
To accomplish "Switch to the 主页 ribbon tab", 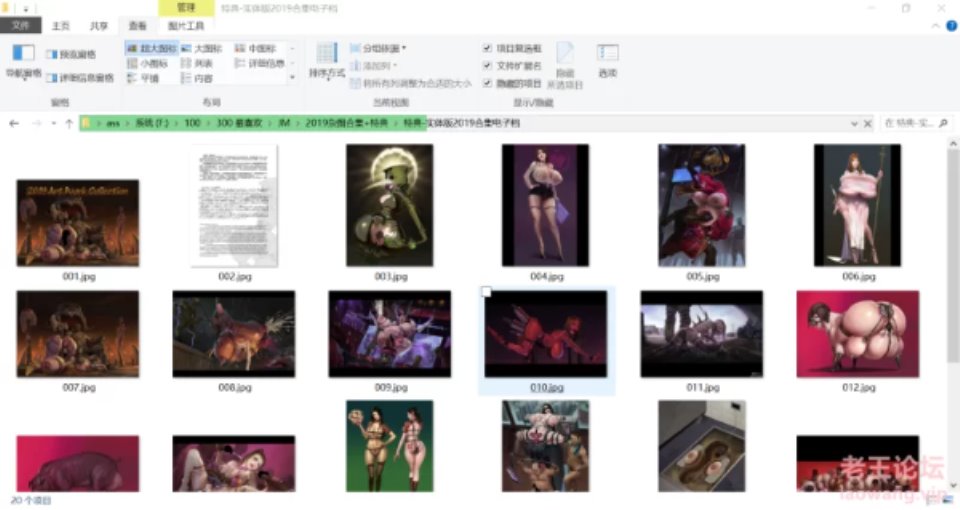I will (x=61, y=26).
